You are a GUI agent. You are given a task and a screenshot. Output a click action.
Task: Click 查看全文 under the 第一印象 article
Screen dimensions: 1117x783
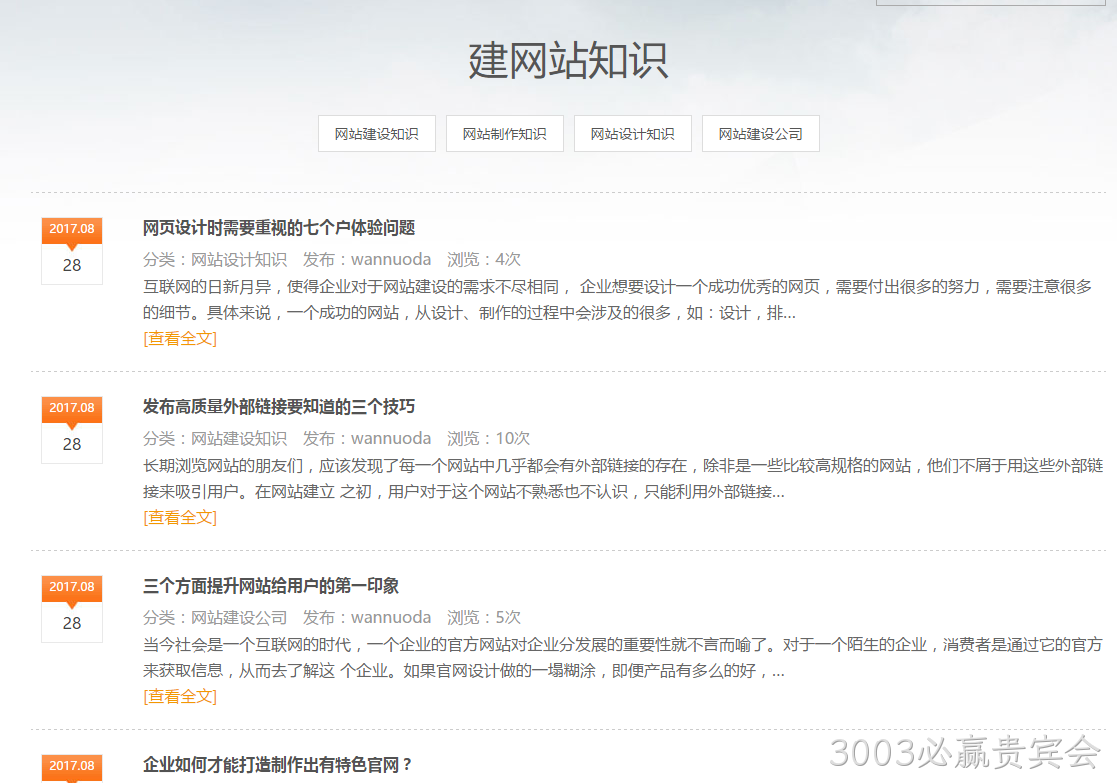(180, 696)
